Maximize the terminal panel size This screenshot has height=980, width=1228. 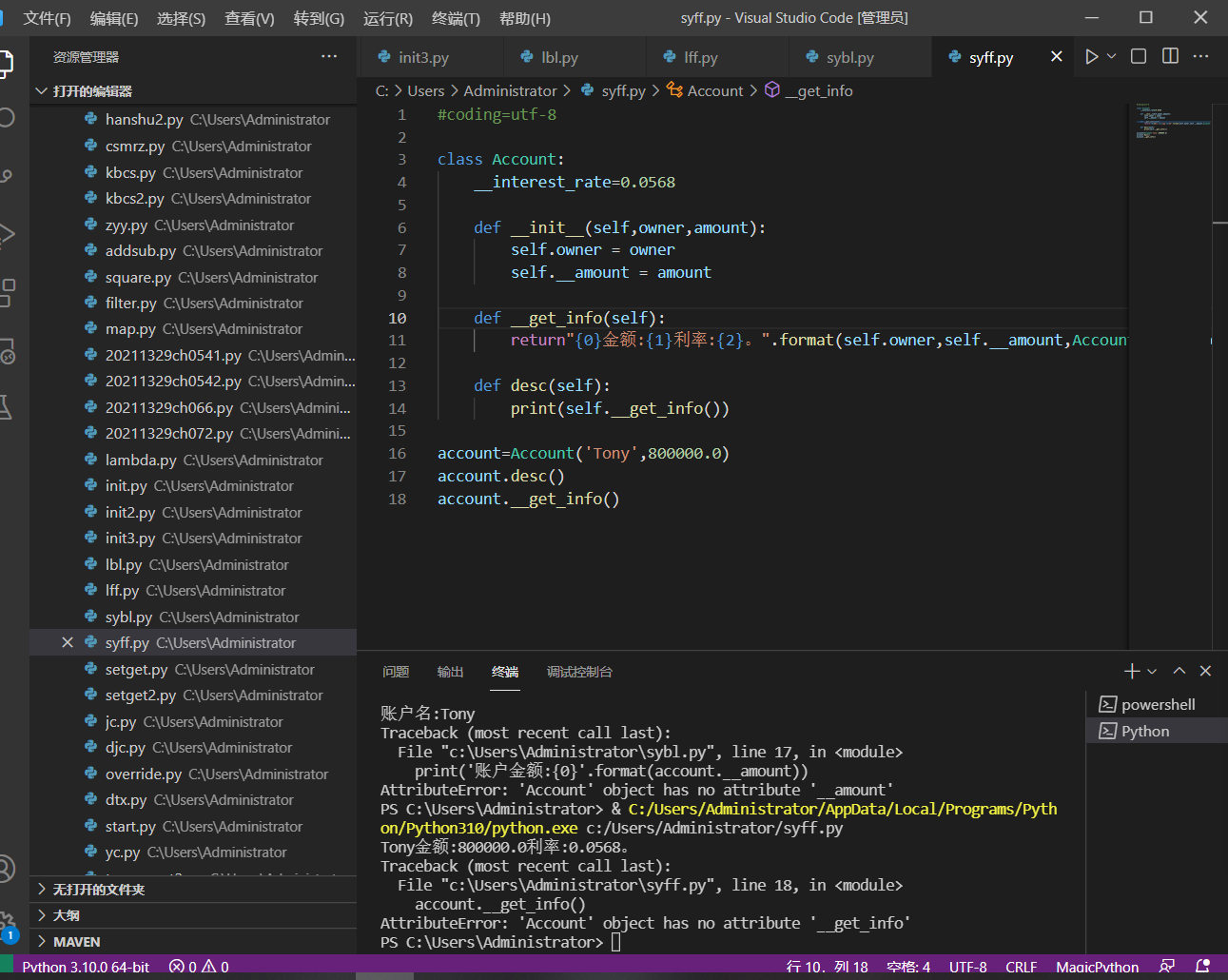(x=1179, y=671)
